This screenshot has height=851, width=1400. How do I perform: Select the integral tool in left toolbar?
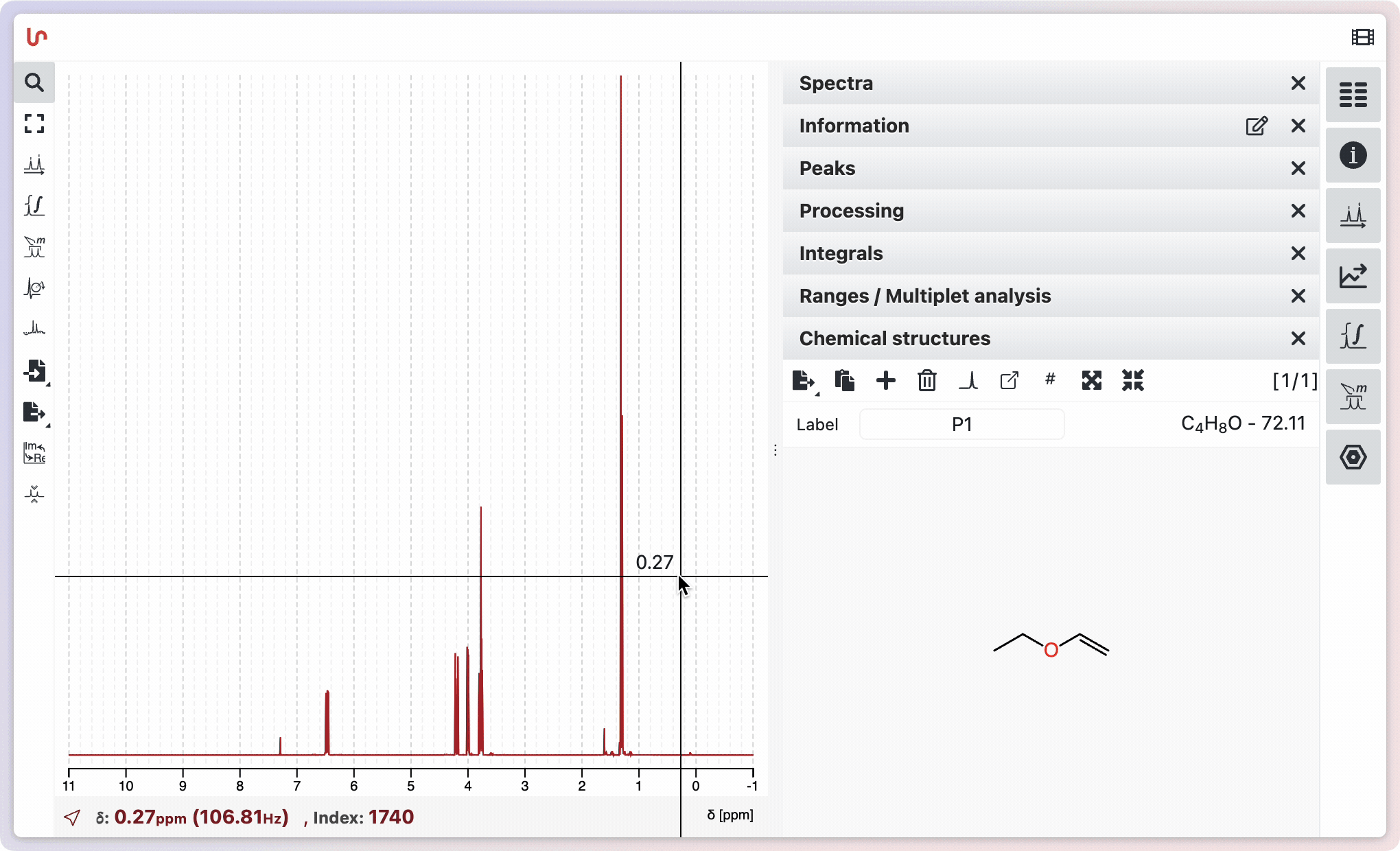(34, 206)
